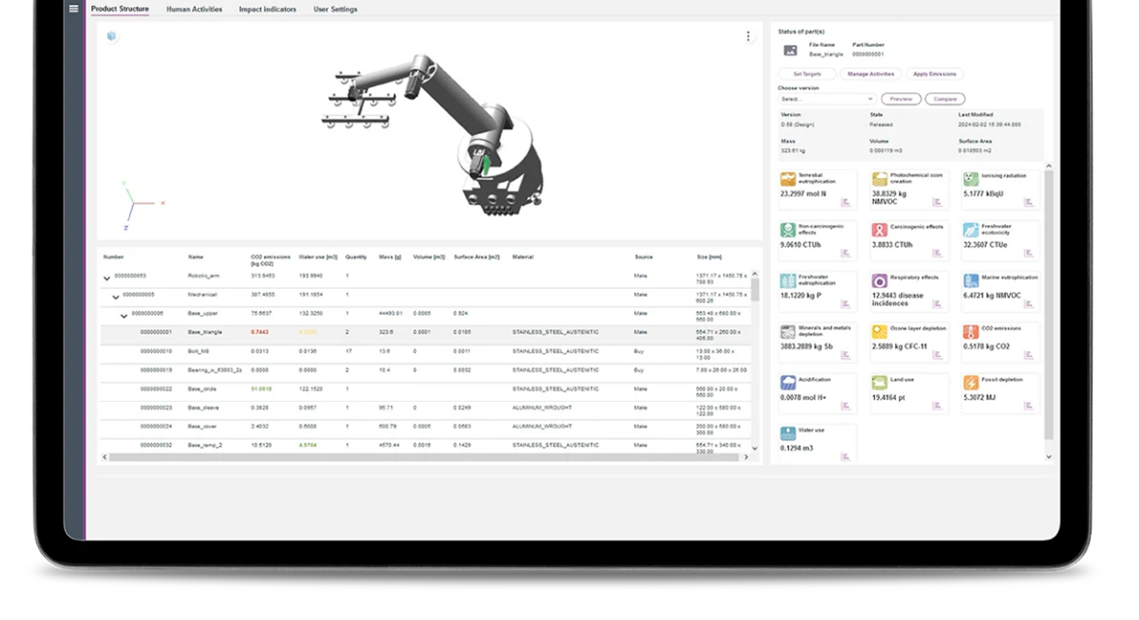Click the CO2 emissions indicator icon

[x=970, y=332]
